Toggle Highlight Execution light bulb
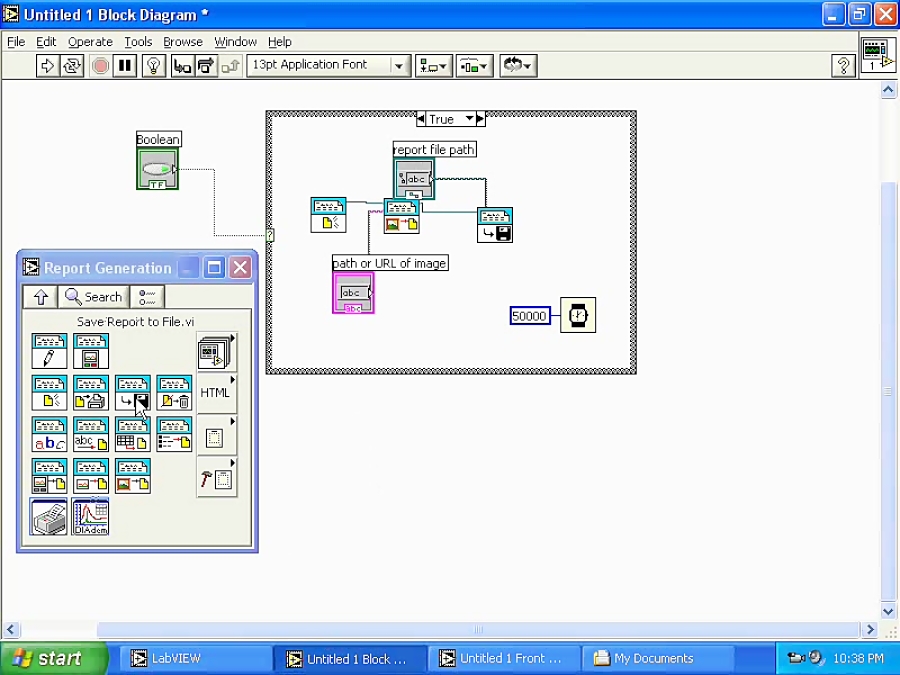 [153, 66]
